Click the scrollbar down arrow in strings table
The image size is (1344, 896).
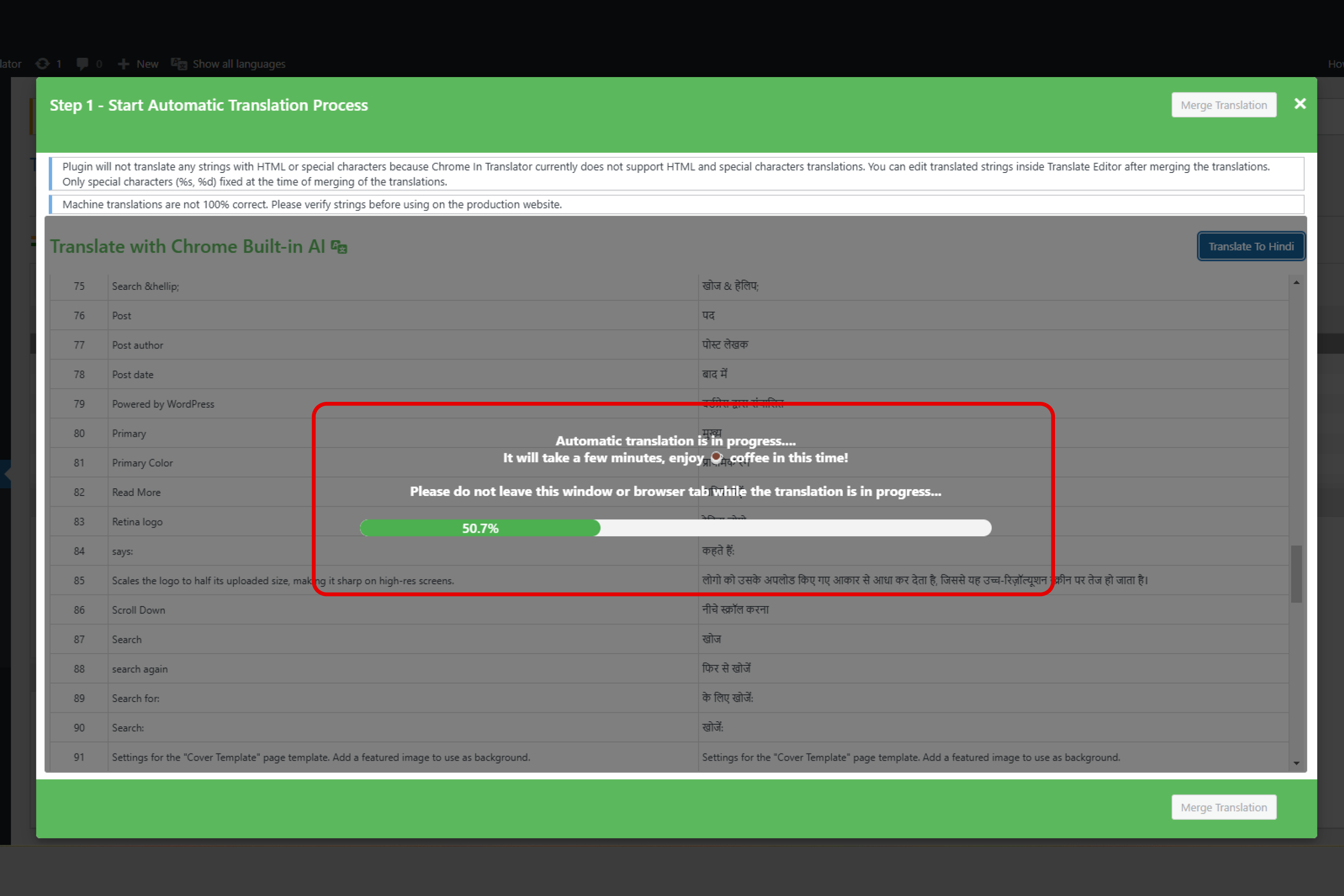pyautogui.click(x=1296, y=763)
